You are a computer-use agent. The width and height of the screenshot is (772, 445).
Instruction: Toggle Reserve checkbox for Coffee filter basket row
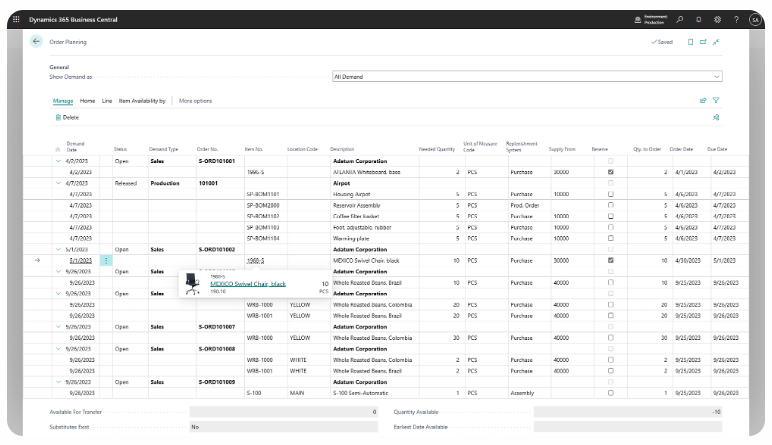pos(611,216)
